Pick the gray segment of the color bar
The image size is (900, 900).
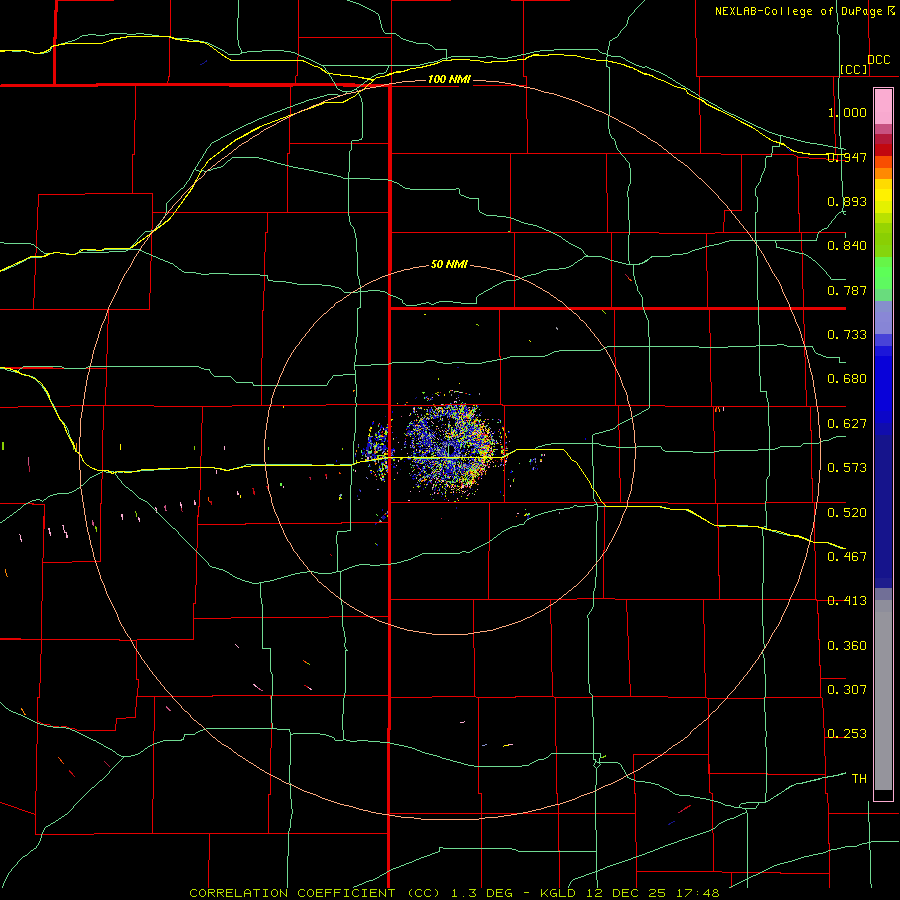coord(883,695)
